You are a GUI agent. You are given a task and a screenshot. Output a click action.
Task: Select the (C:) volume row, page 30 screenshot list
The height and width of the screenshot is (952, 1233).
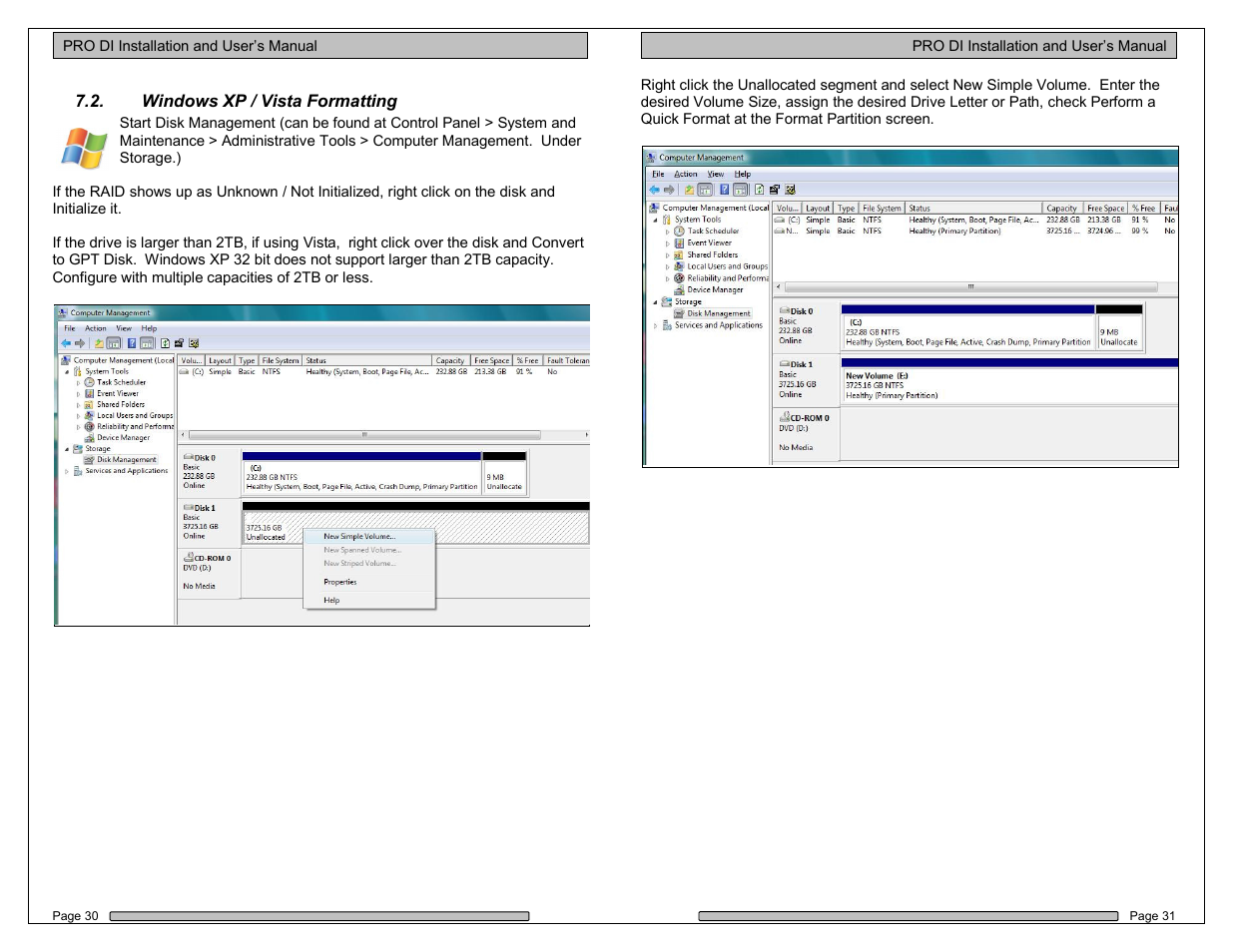pos(383,371)
